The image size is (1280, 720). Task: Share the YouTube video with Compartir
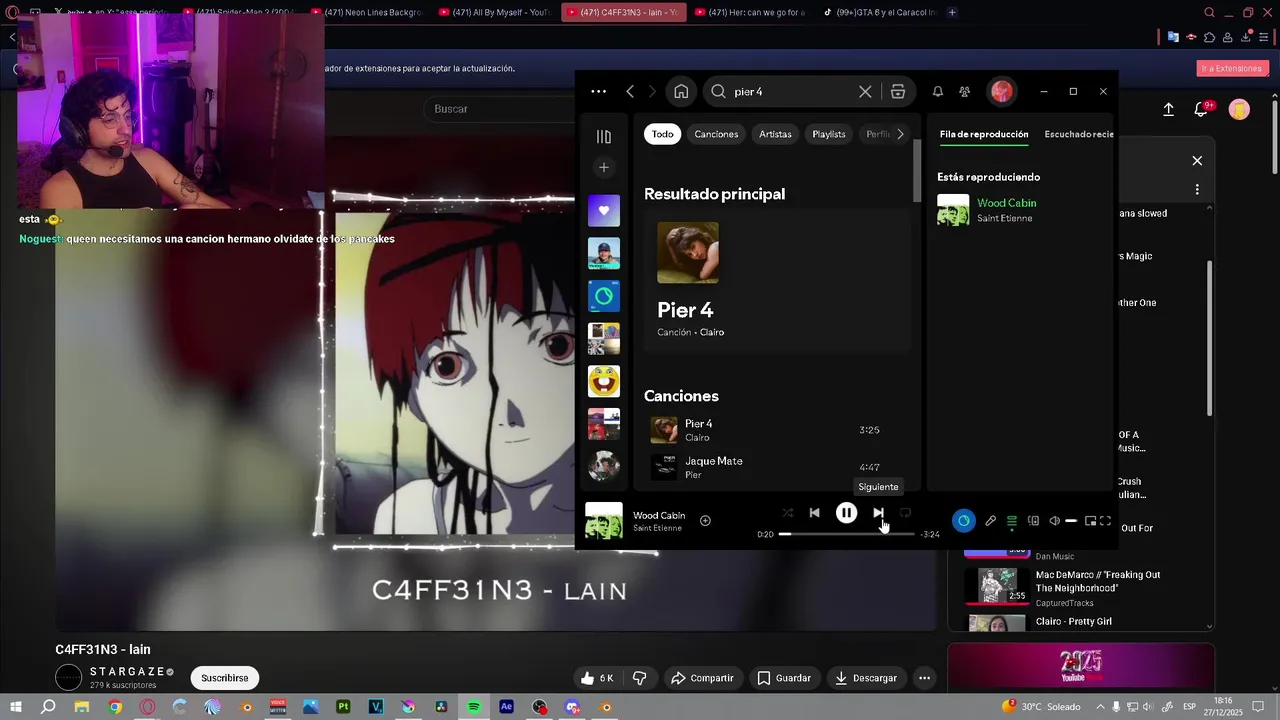tap(702, 678)
